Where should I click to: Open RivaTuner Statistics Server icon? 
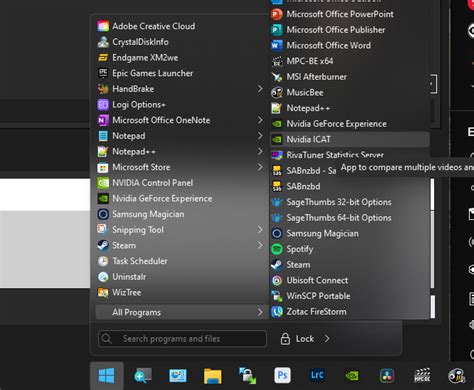click(277, 155)
